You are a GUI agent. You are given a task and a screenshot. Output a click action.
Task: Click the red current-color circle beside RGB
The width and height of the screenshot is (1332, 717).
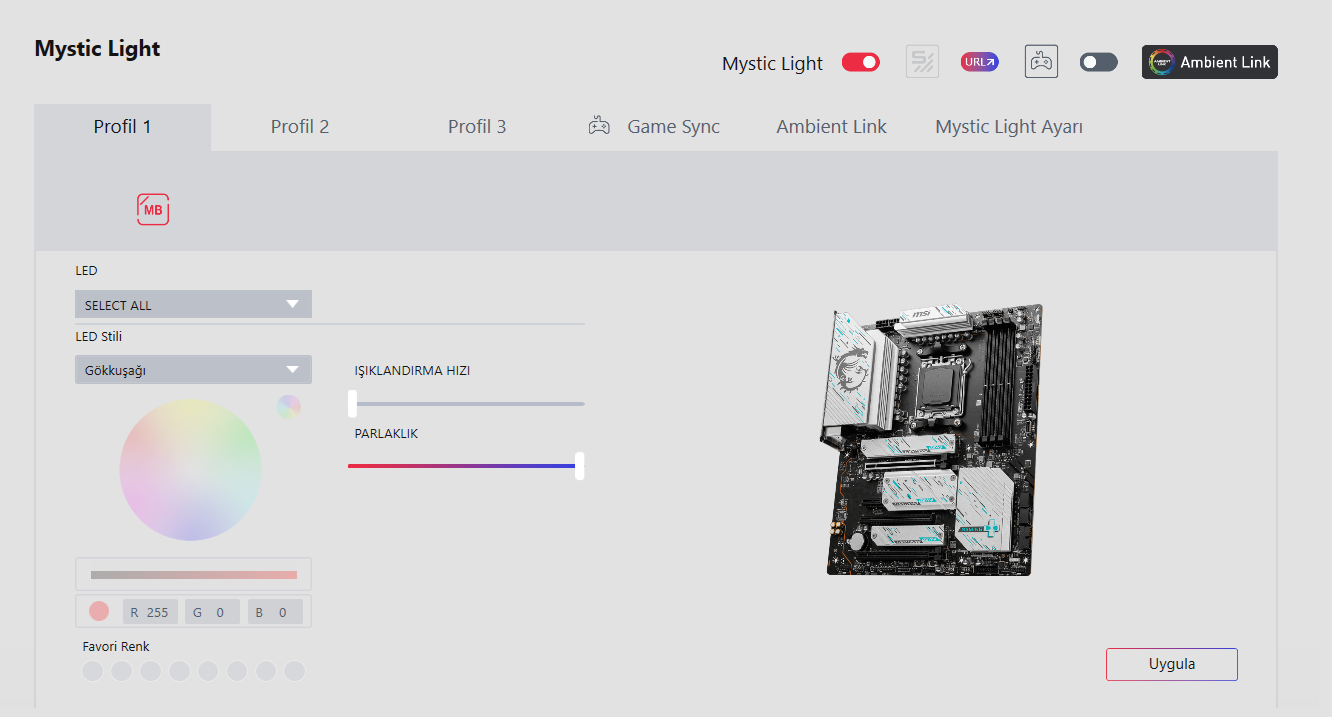(x=99, y=611)
